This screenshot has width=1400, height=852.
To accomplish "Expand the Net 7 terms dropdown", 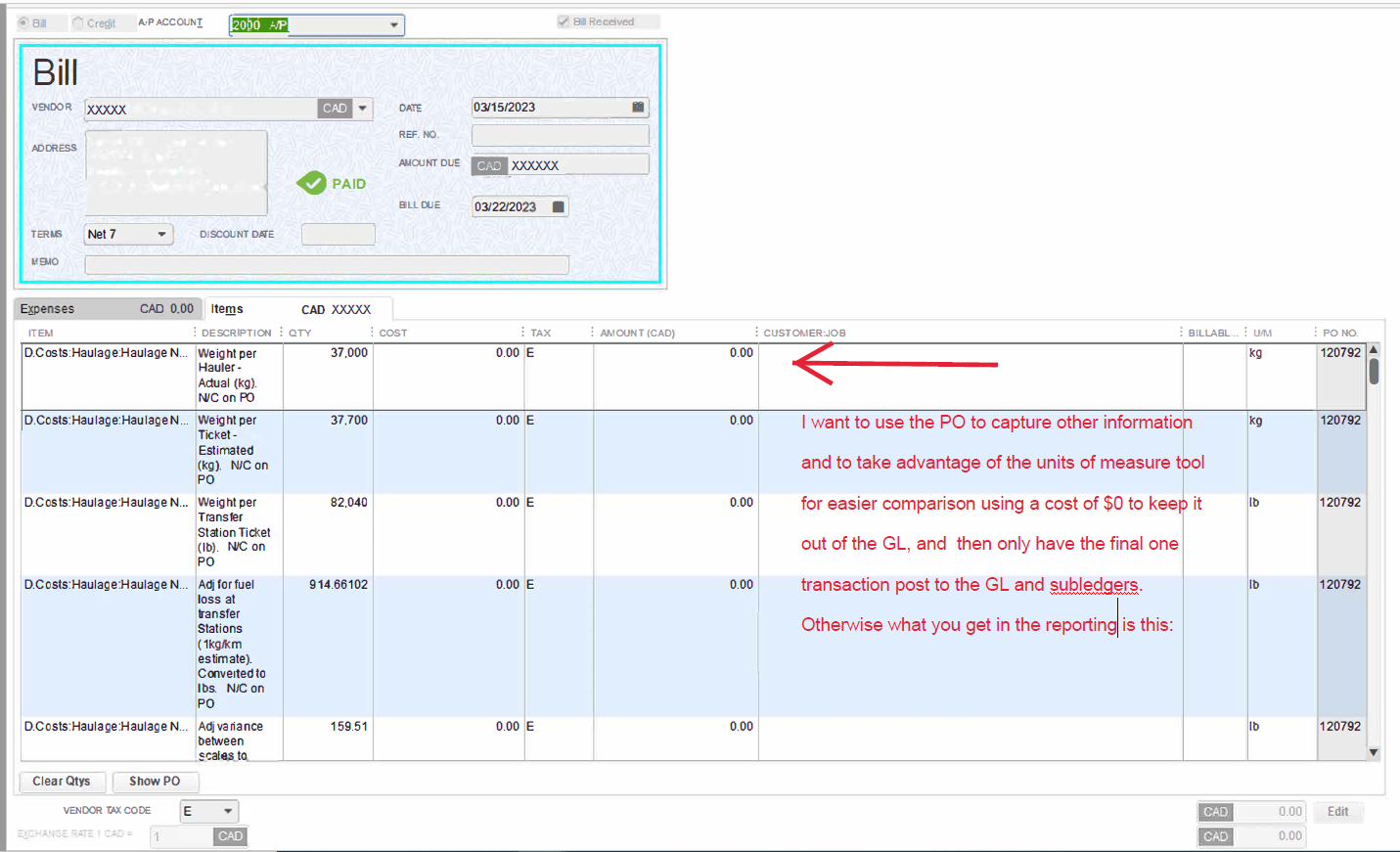I will (162, 234).
